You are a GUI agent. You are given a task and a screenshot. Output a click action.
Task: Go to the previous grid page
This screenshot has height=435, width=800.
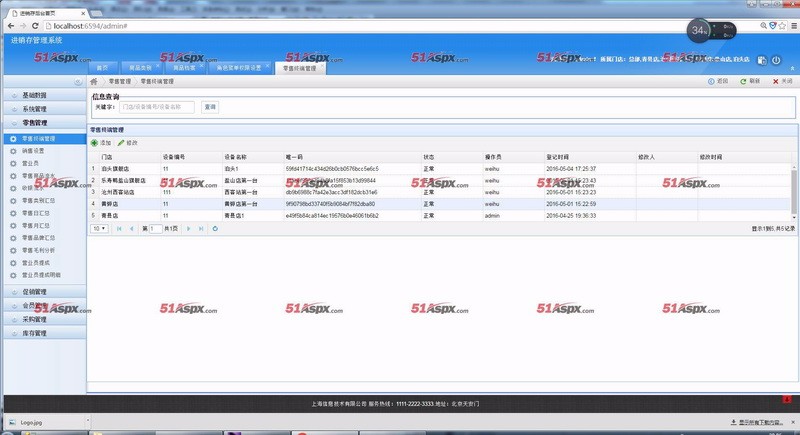pyautogui.click(x=132, y=228)
